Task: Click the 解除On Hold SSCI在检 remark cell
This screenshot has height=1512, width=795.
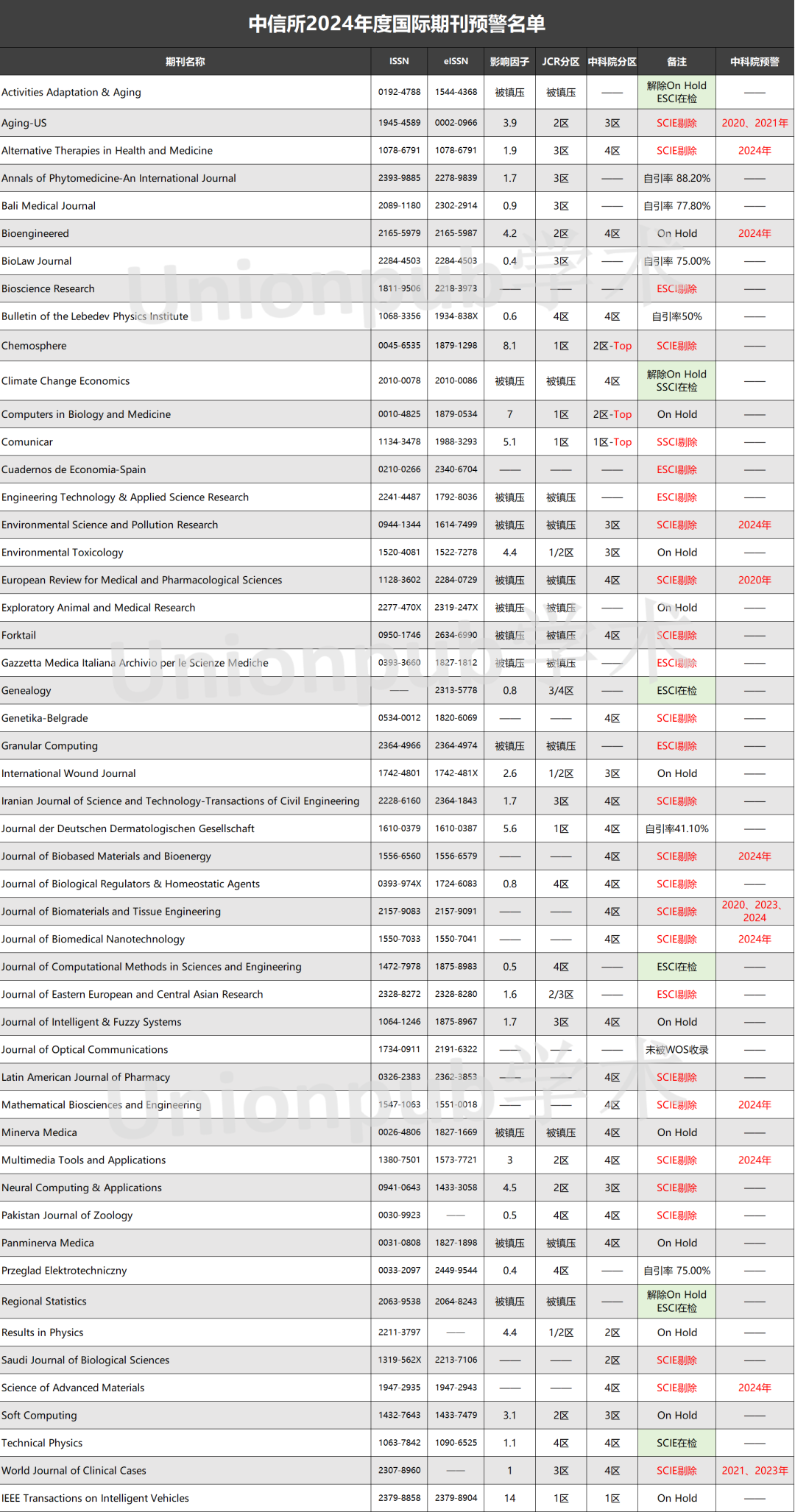Action: coord(676,381)
